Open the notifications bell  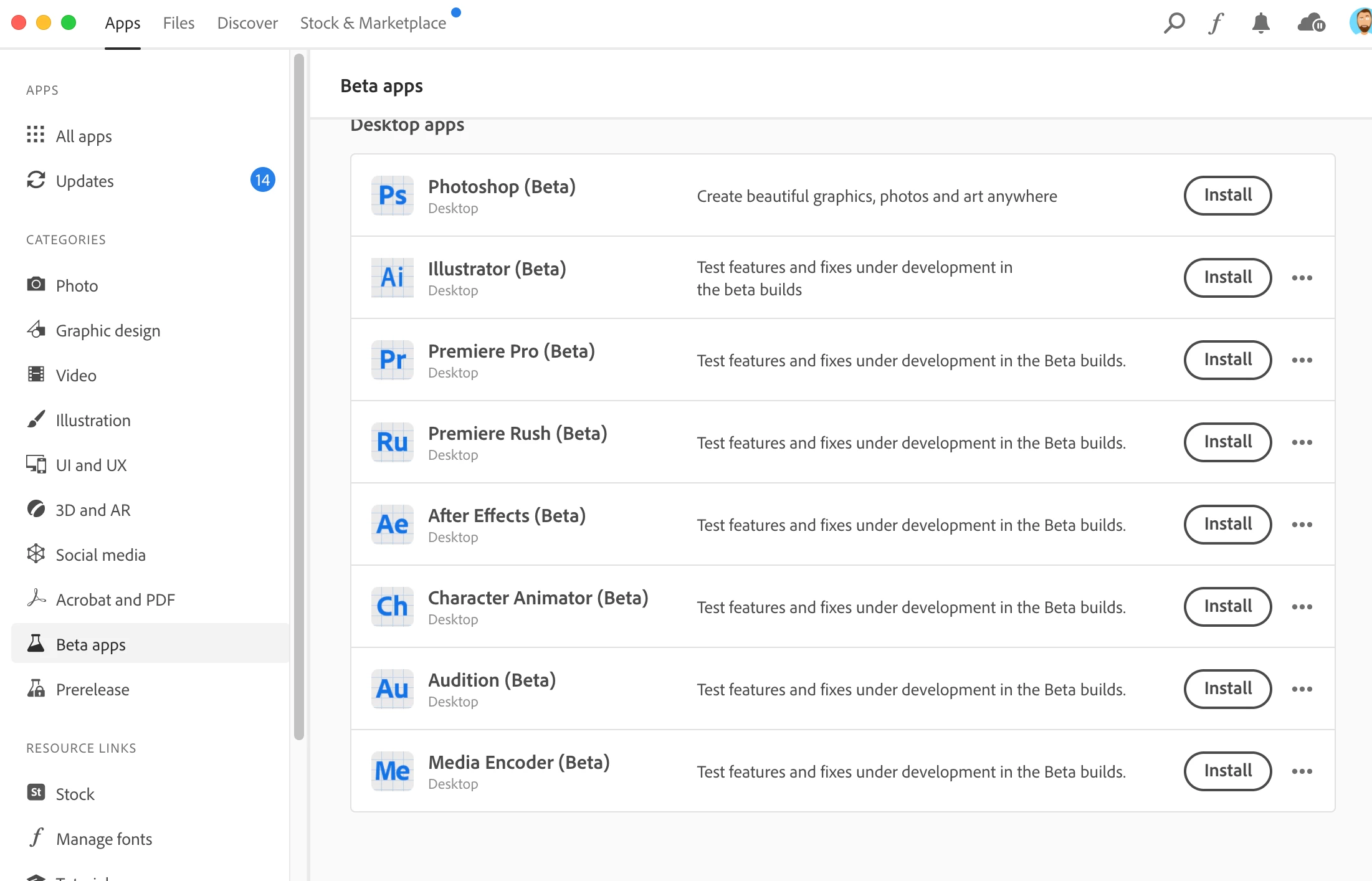(1260, 23)
